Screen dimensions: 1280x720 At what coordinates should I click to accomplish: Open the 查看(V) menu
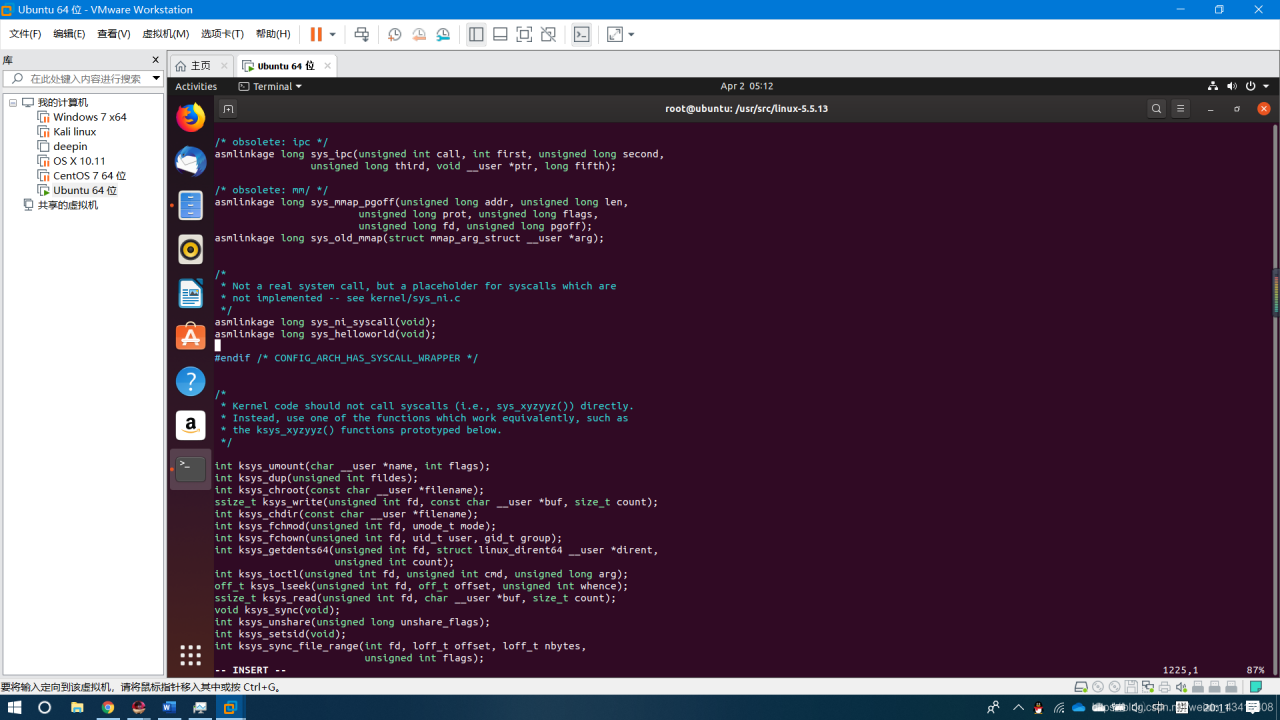(114, 34)
